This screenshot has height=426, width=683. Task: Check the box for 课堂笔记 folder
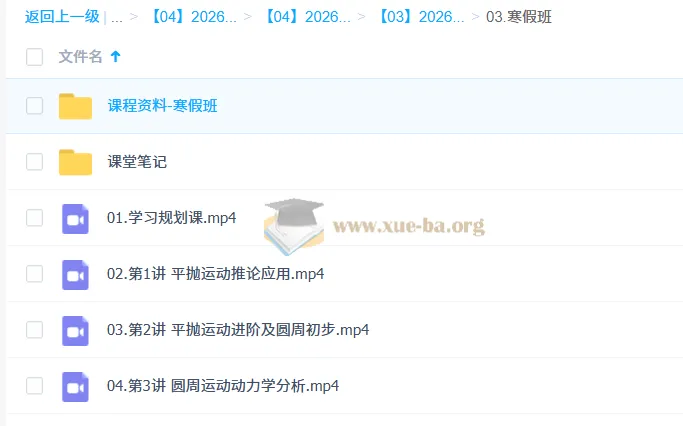coord(34,162)
